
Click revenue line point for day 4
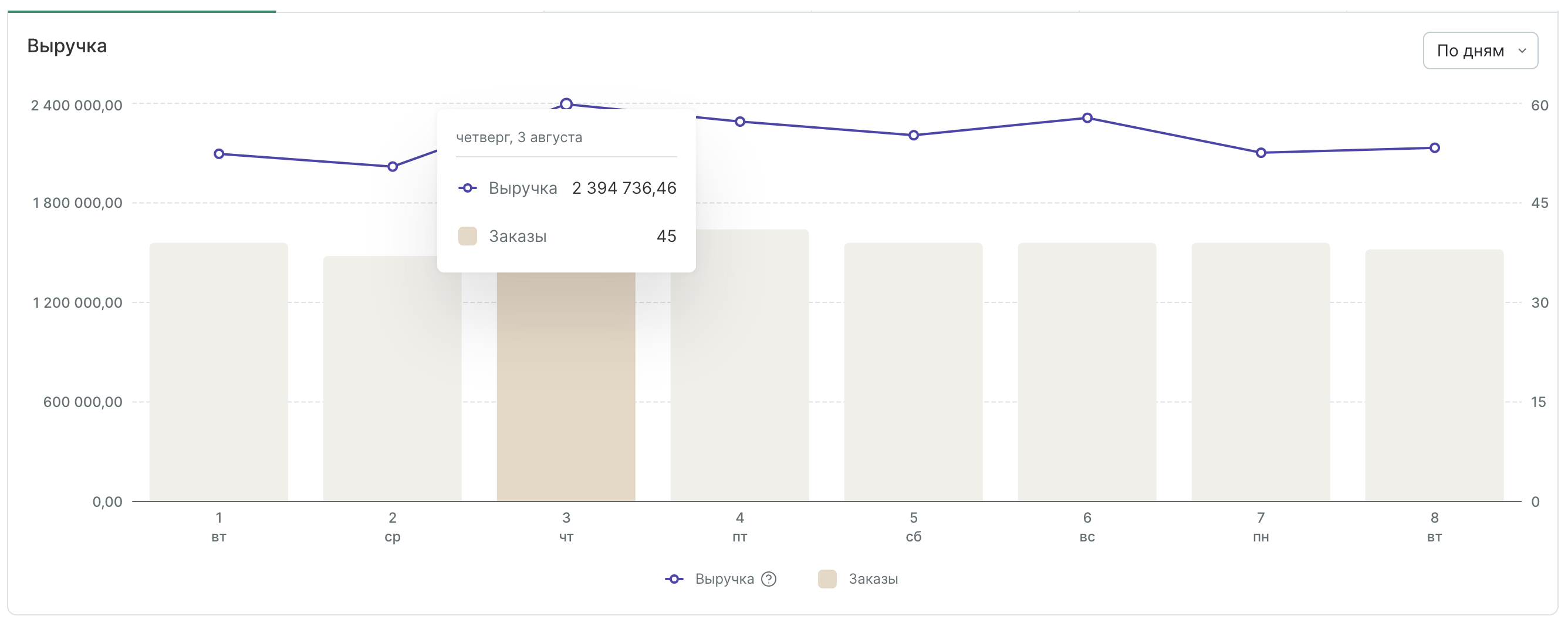[x=739, y=122]
